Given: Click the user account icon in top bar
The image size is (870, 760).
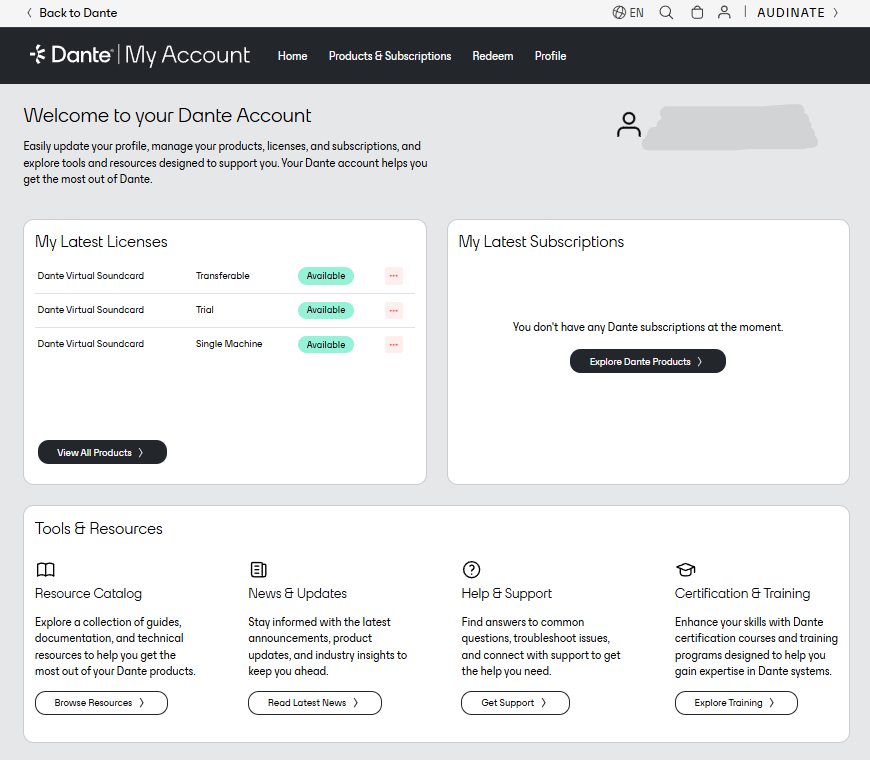Looking at the screenshot, I should point(724,12).
